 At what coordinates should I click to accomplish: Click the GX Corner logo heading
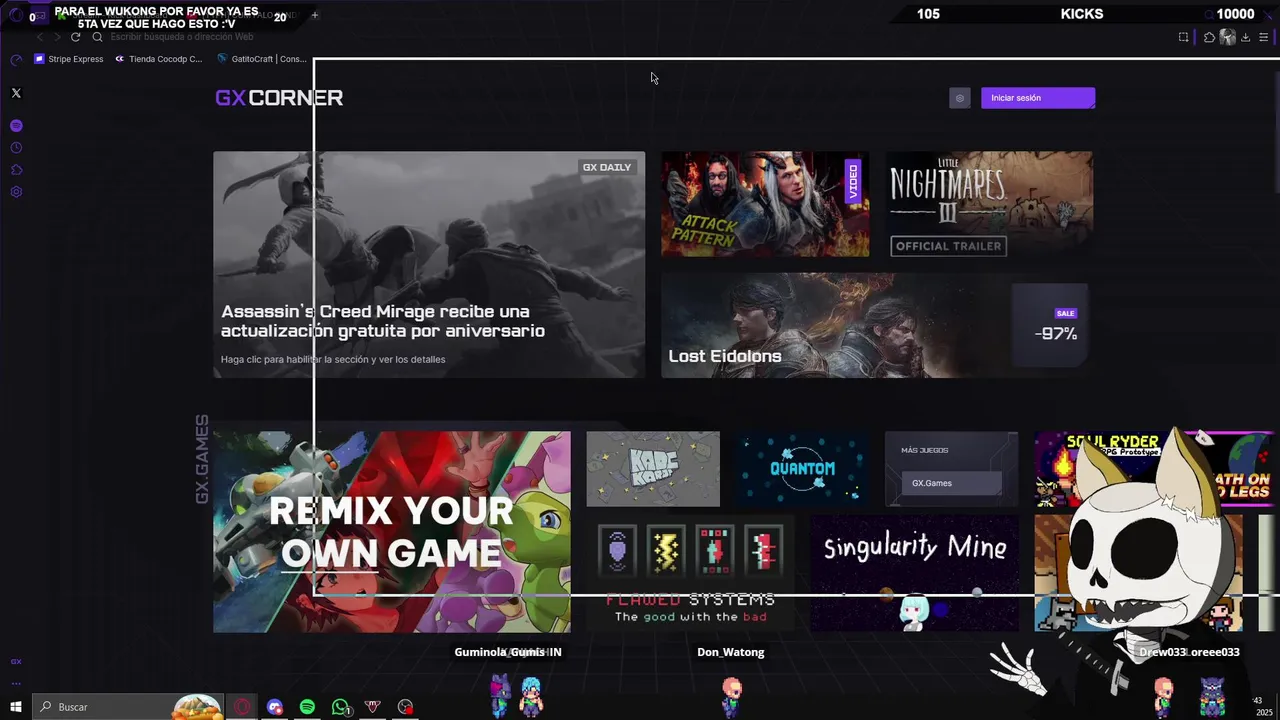279,98
